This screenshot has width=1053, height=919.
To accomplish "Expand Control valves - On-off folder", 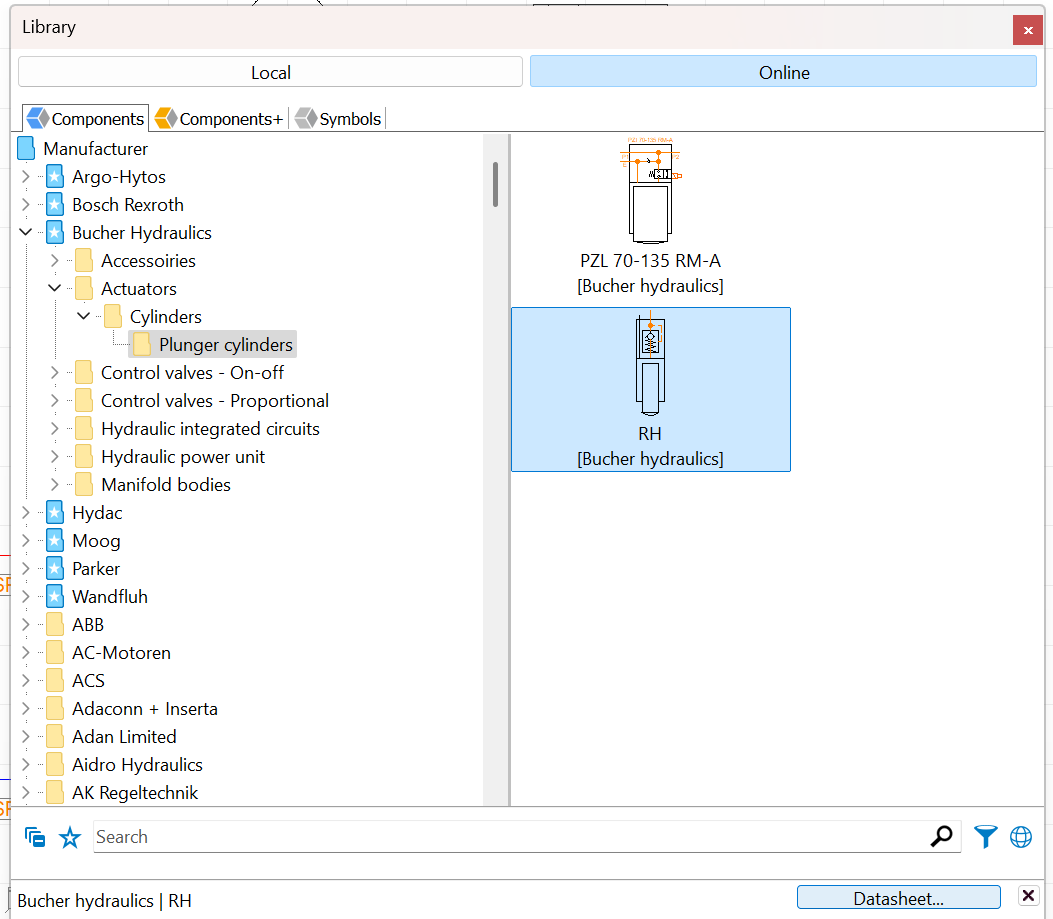I will pos(55,373).
